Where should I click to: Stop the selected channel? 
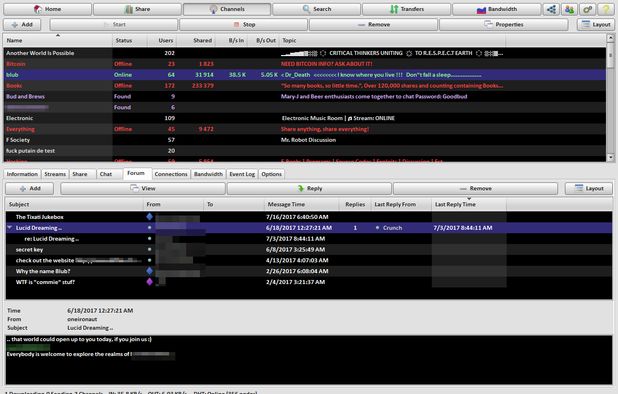pyautogui.click(x=244, y=24)
